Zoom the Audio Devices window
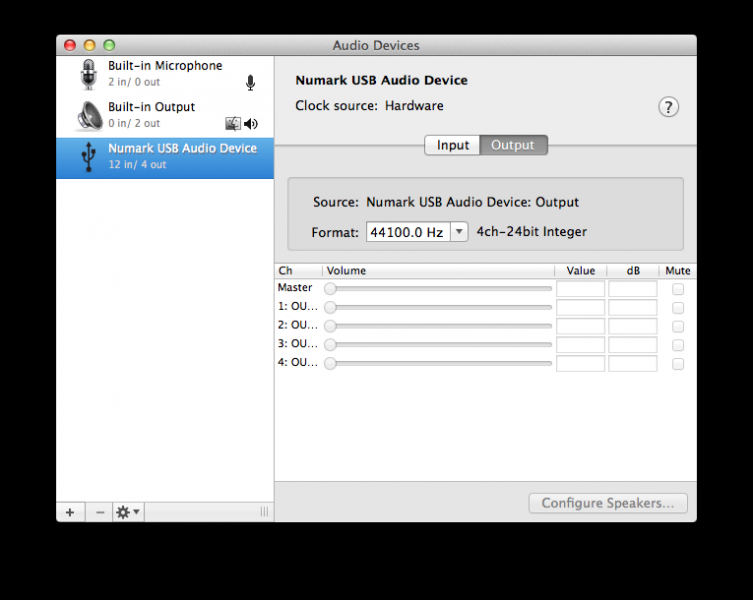Image resolution: width=753 pixels, height=600 pixels. click(x=109, y=45)
